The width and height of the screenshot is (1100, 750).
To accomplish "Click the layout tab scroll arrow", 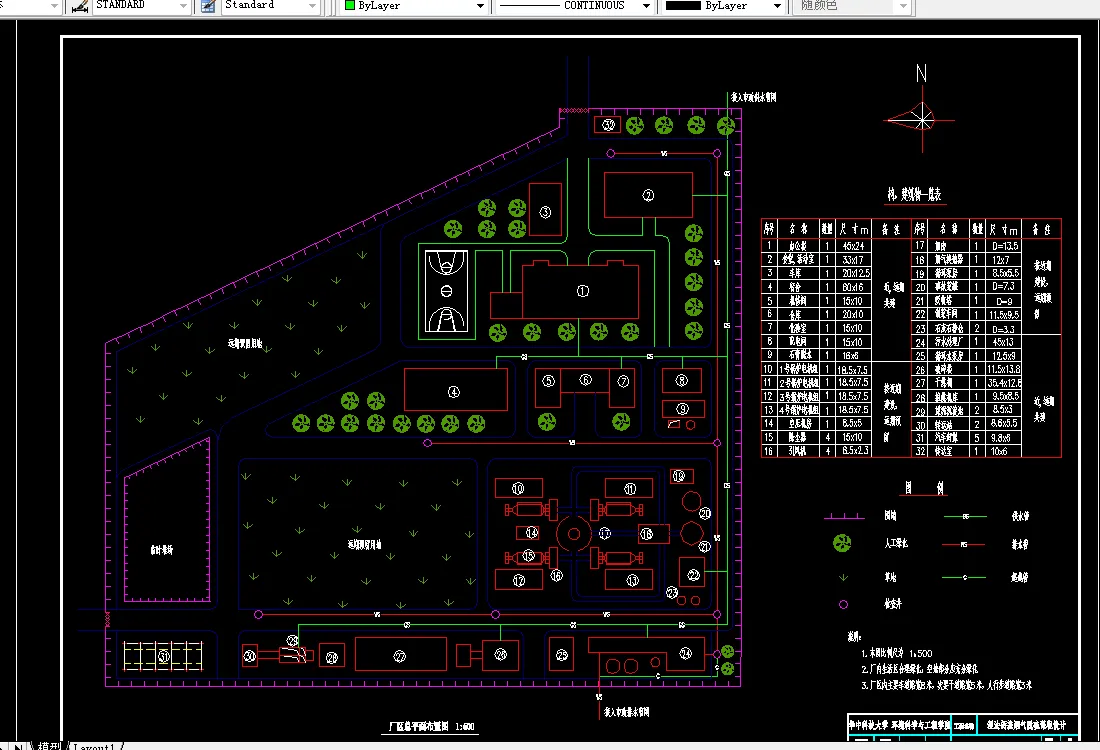I will pos(19,746).
